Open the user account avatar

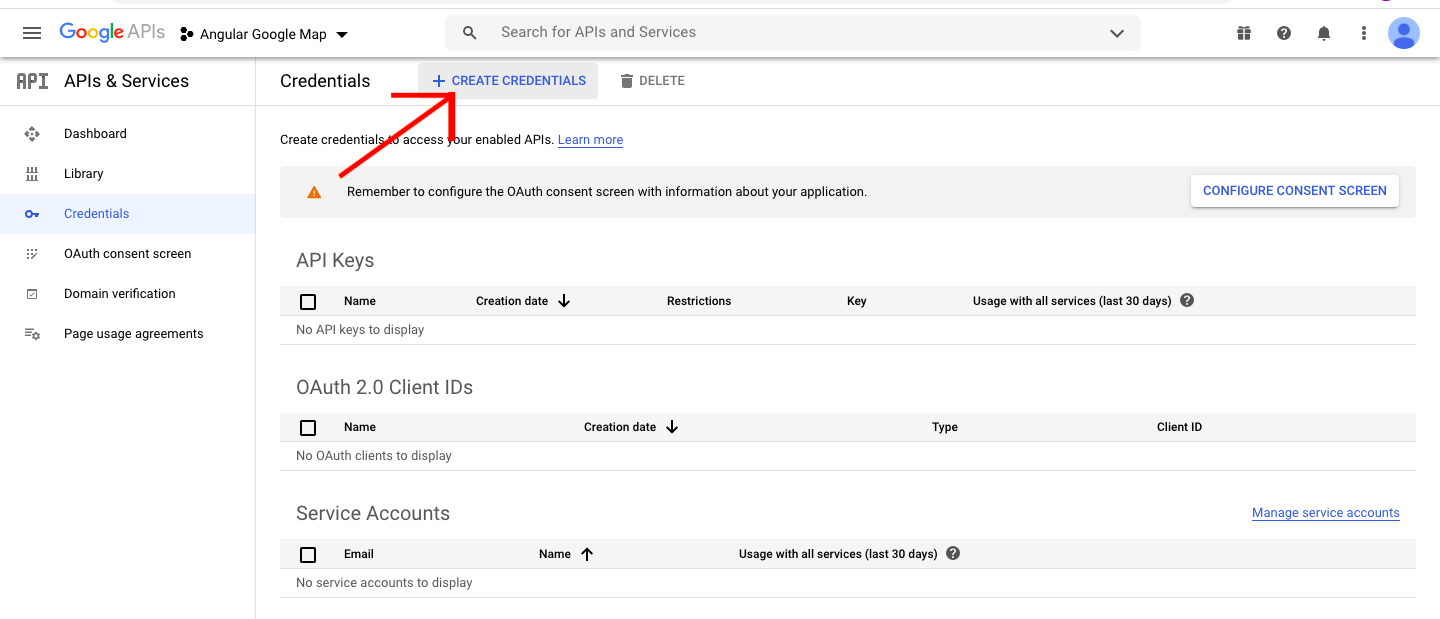[x=1404, y=33]
